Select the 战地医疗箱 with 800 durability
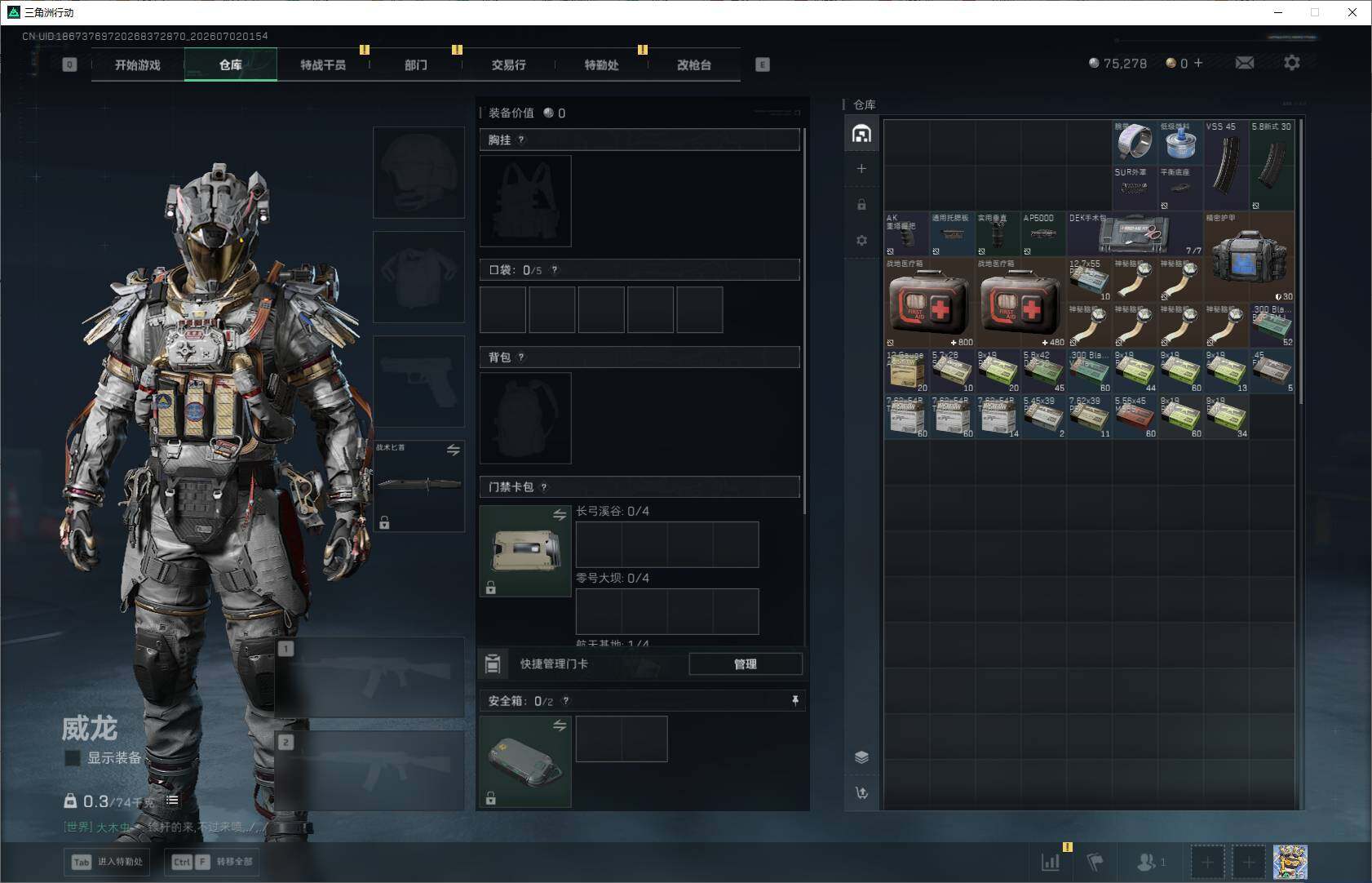Viewport: 1372px width, 883px height. coord(930,303)
